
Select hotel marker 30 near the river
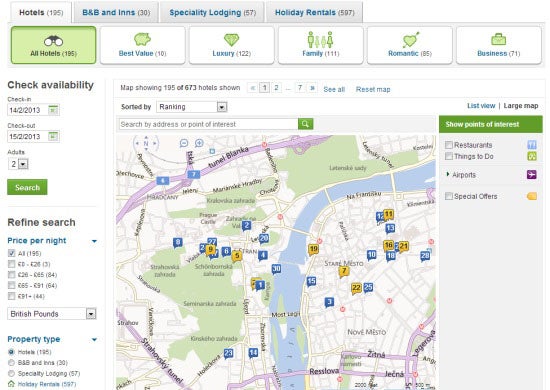coord(276,269)
